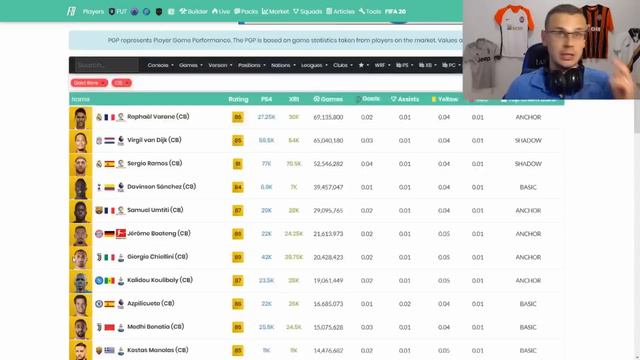Expand the Clubs filter dropdown
Viewport: 640px width, 360px height.
click(342, 65)
